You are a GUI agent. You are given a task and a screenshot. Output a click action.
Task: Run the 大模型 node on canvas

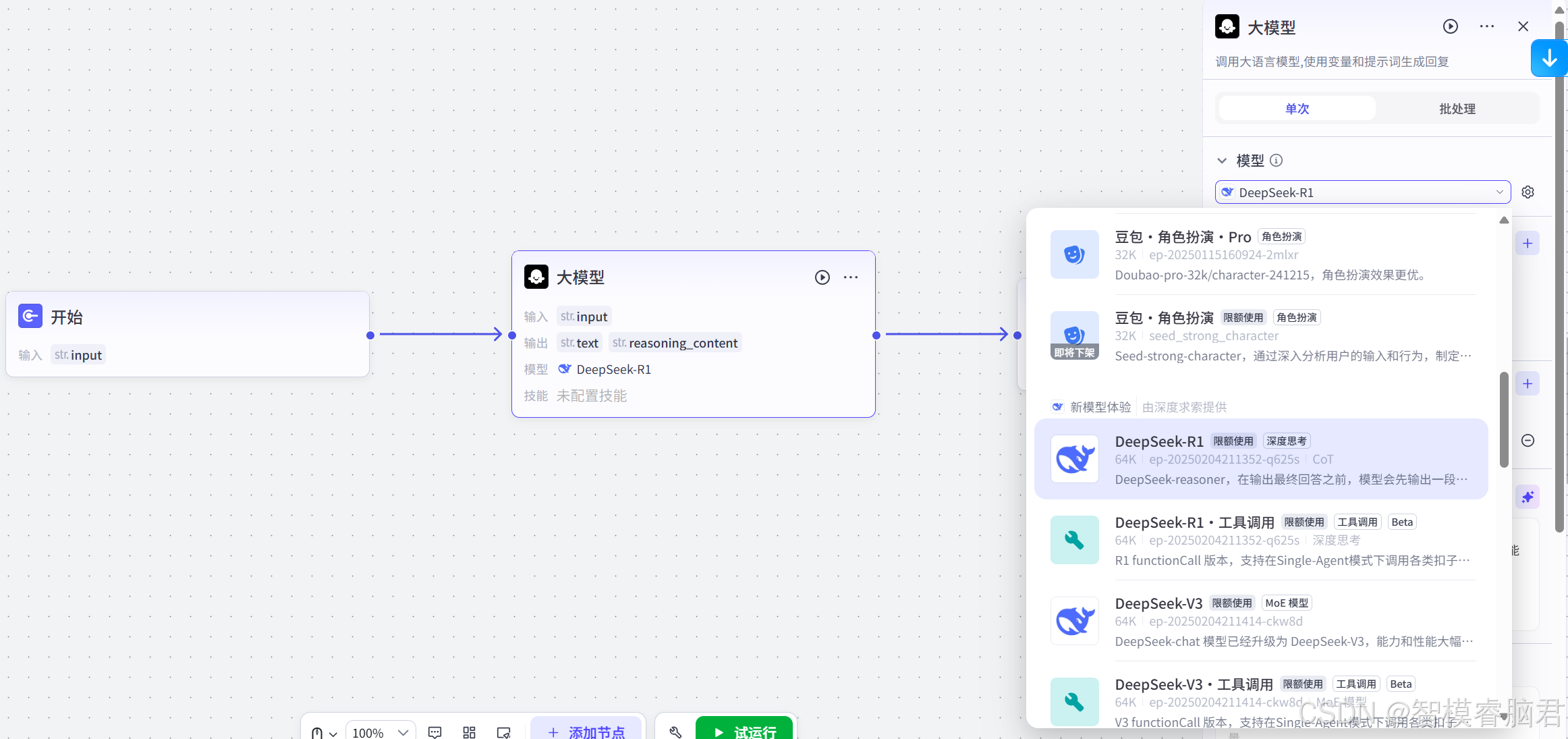pos(822,277)
